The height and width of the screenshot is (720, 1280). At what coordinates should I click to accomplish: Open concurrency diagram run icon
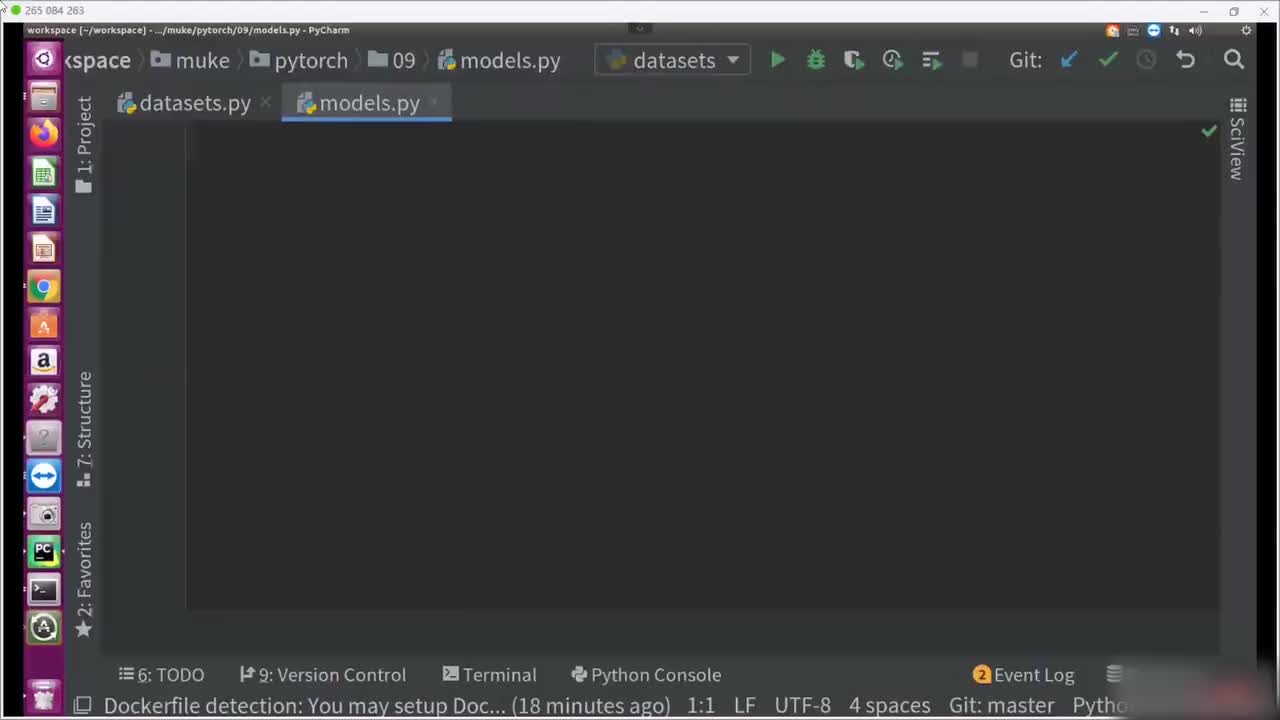pyautogui.click(x=932, y=61)
